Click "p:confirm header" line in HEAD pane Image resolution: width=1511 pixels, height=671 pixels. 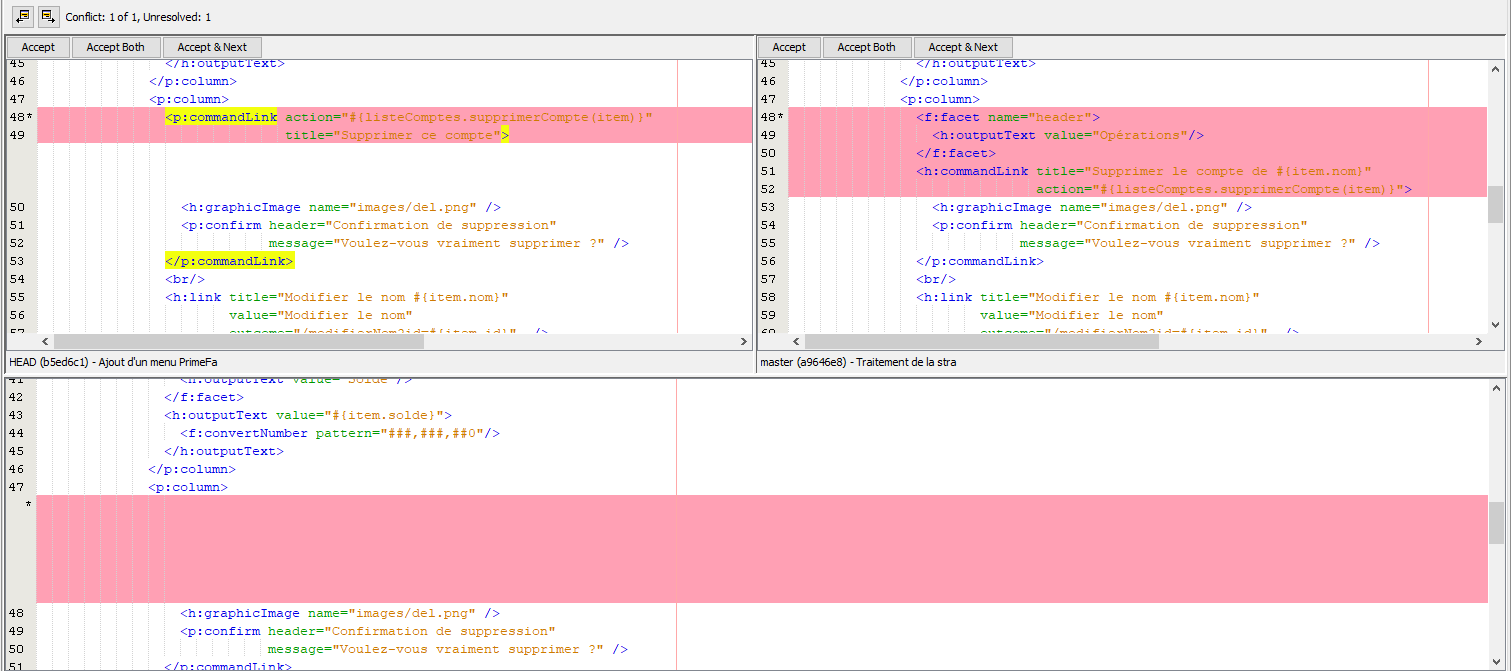[369, 225]
